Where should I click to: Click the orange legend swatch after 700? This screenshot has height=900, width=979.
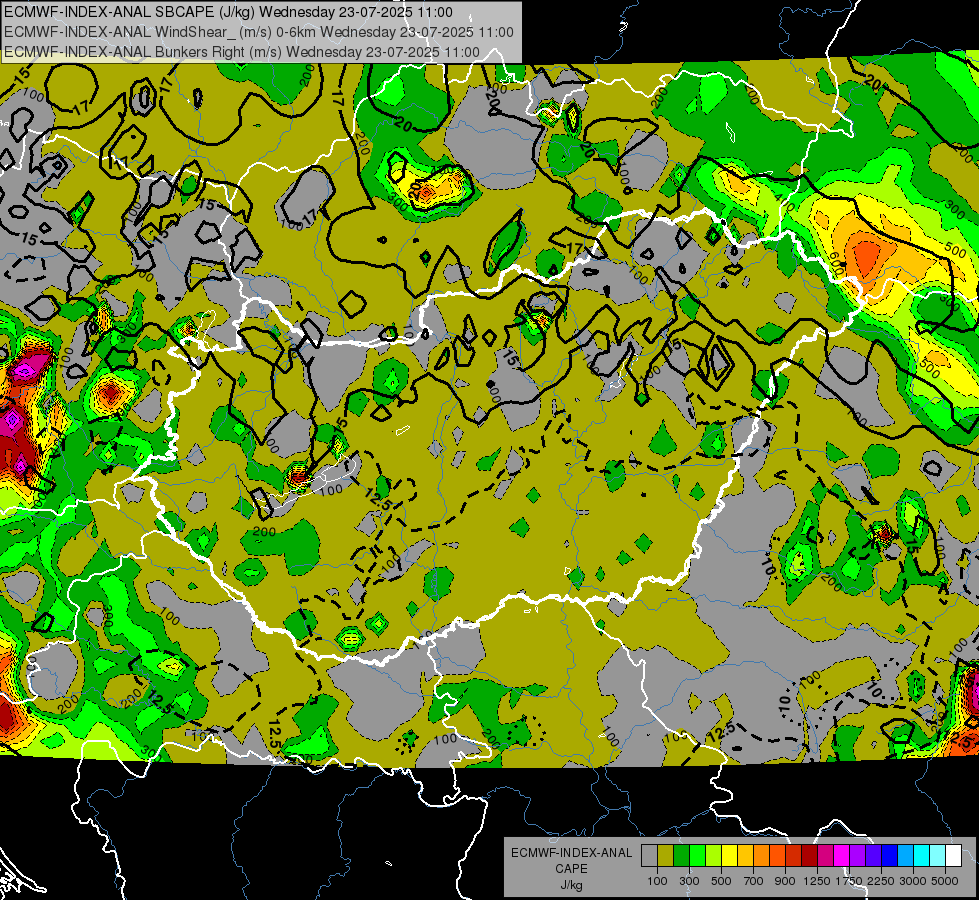(x=761, y=856)
